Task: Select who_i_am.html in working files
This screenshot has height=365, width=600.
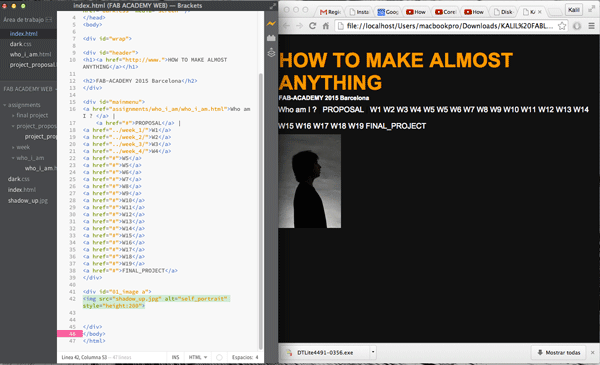Action: (x=31, y=54)
